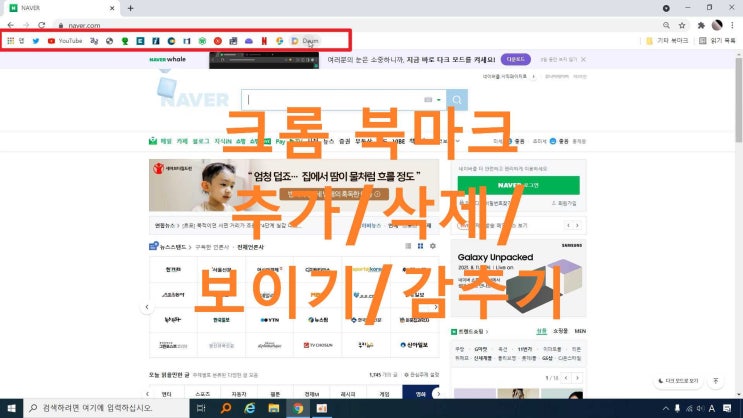The height and width of the screenshot is (418, 743).
Task: Open File Explorer from the taskbar
Action: [273, 408]
